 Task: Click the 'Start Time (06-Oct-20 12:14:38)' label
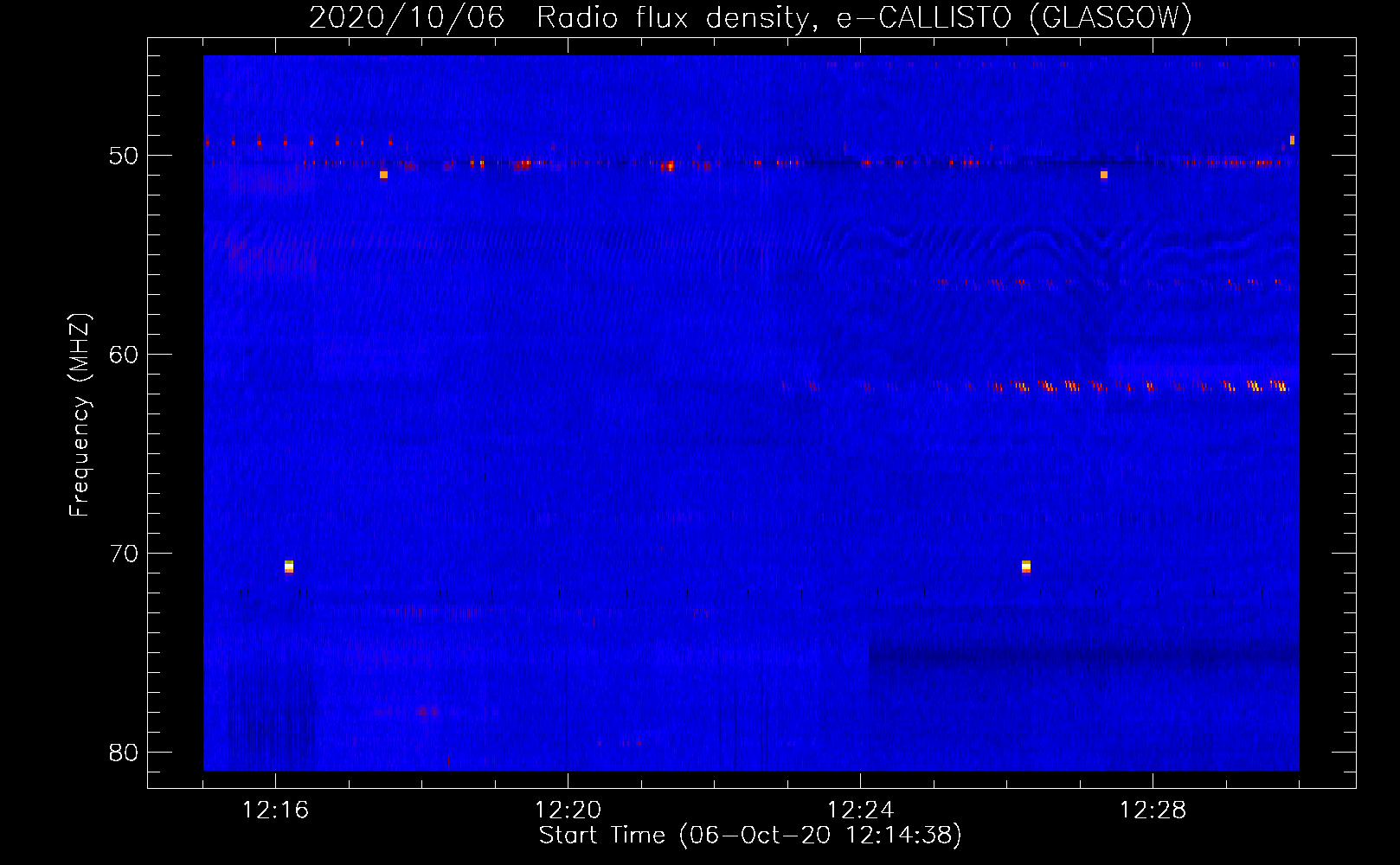point(750,836)
